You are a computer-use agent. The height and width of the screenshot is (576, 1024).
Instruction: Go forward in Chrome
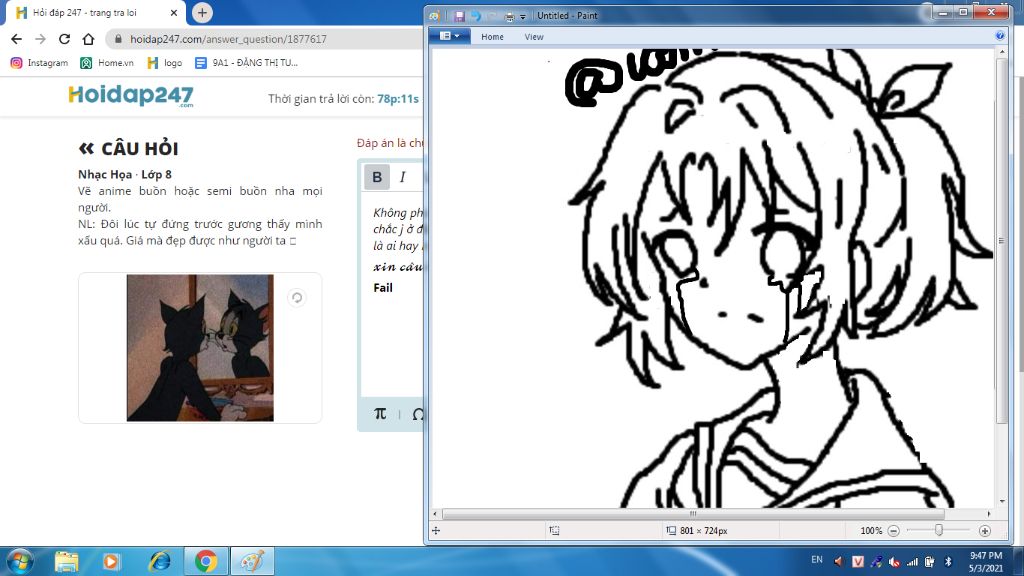(40, 39)
